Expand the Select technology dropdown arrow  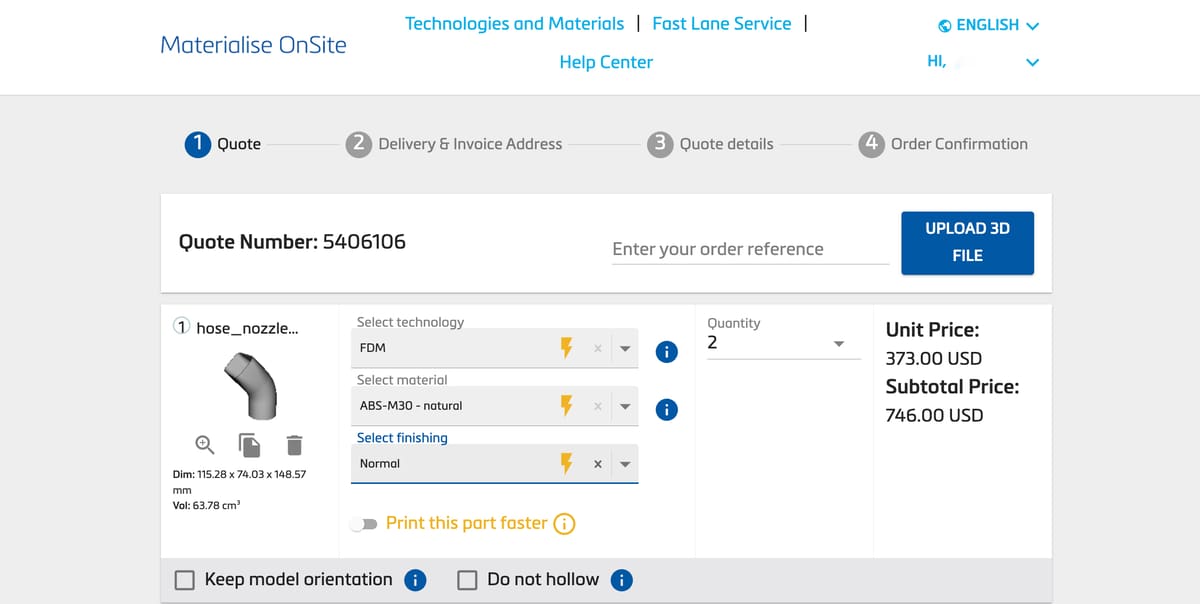coord(625,349)
